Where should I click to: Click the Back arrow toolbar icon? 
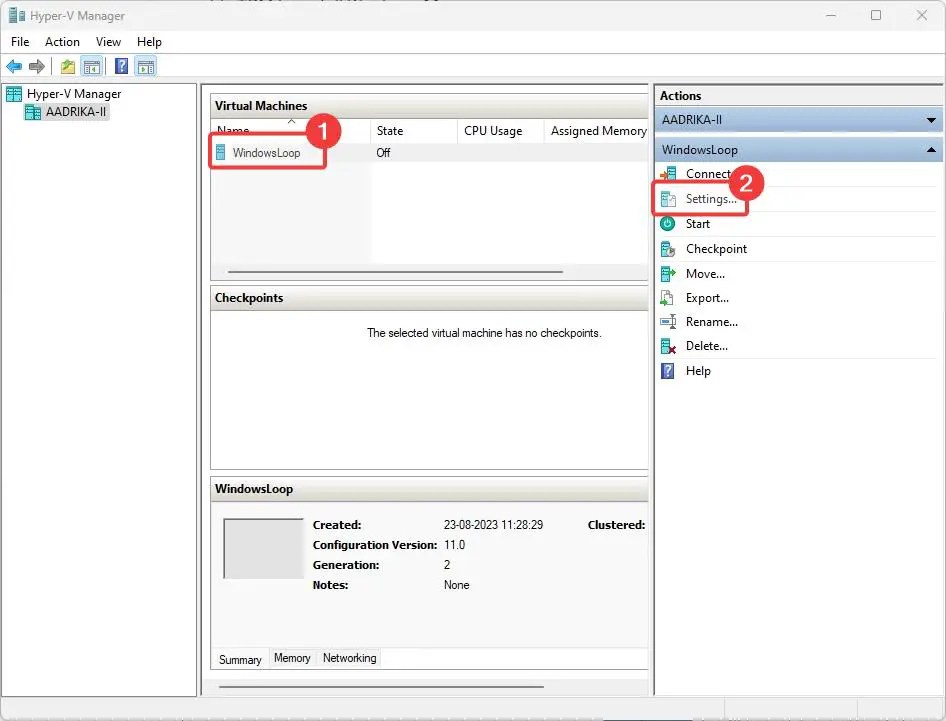pyautogui.click(x=14, y=66)
